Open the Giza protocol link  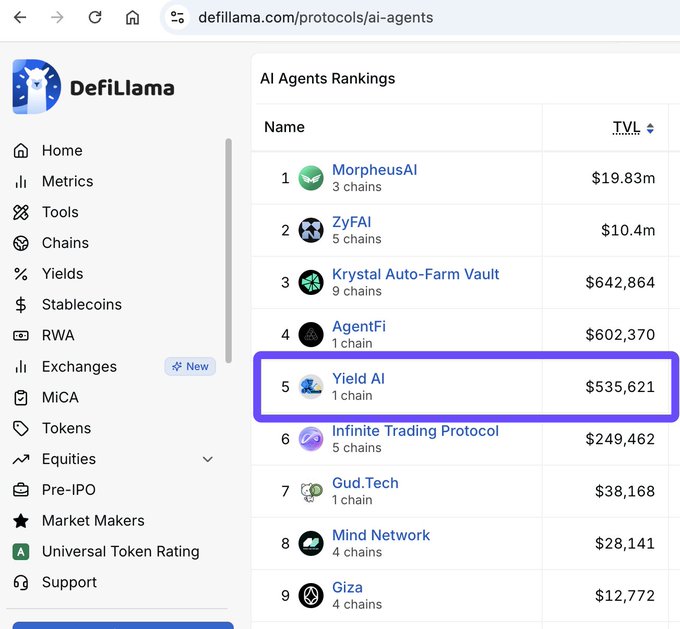tap(347, 587)
